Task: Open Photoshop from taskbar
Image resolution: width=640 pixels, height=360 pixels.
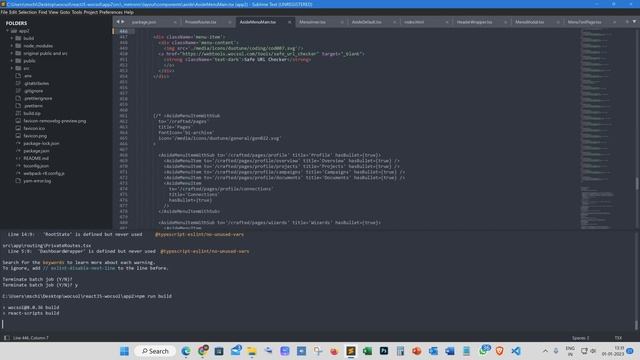Action: (384, 351)
